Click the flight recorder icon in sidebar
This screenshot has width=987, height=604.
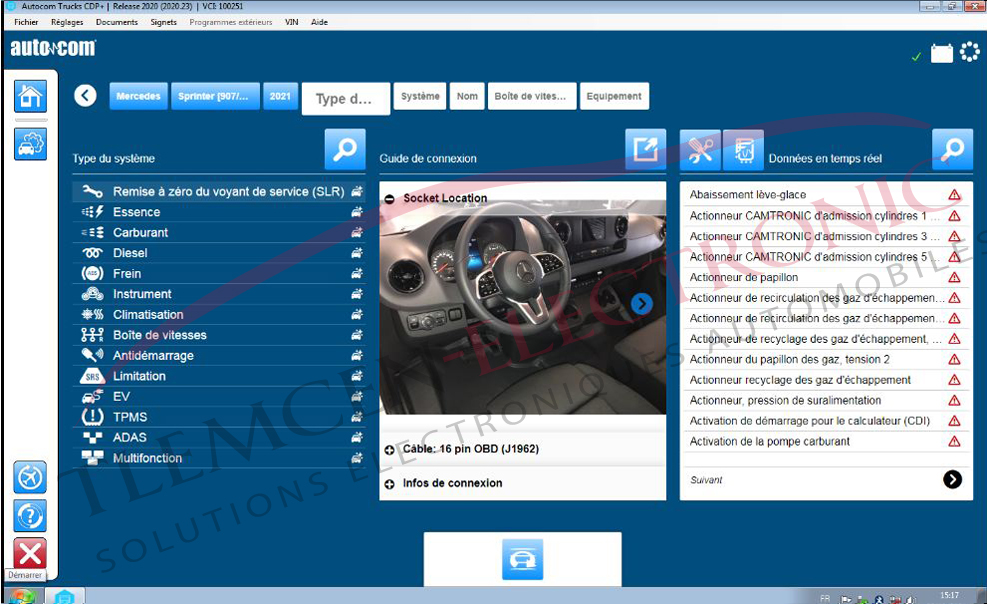tap(30, 477)
